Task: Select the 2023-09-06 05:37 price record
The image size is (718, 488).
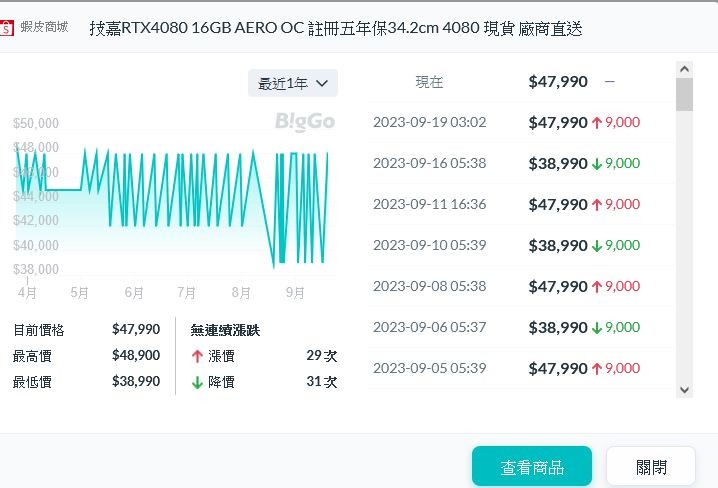Action: point(522,327)
